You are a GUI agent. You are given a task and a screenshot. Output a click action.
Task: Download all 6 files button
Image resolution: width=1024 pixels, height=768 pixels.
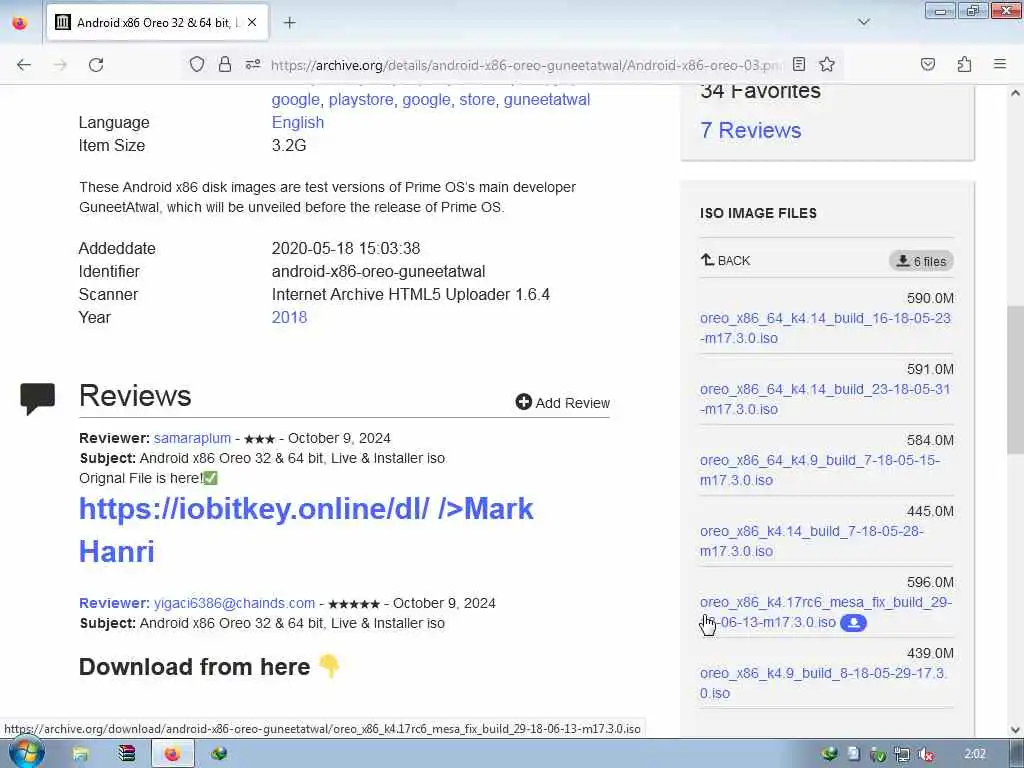click(921, 261)
